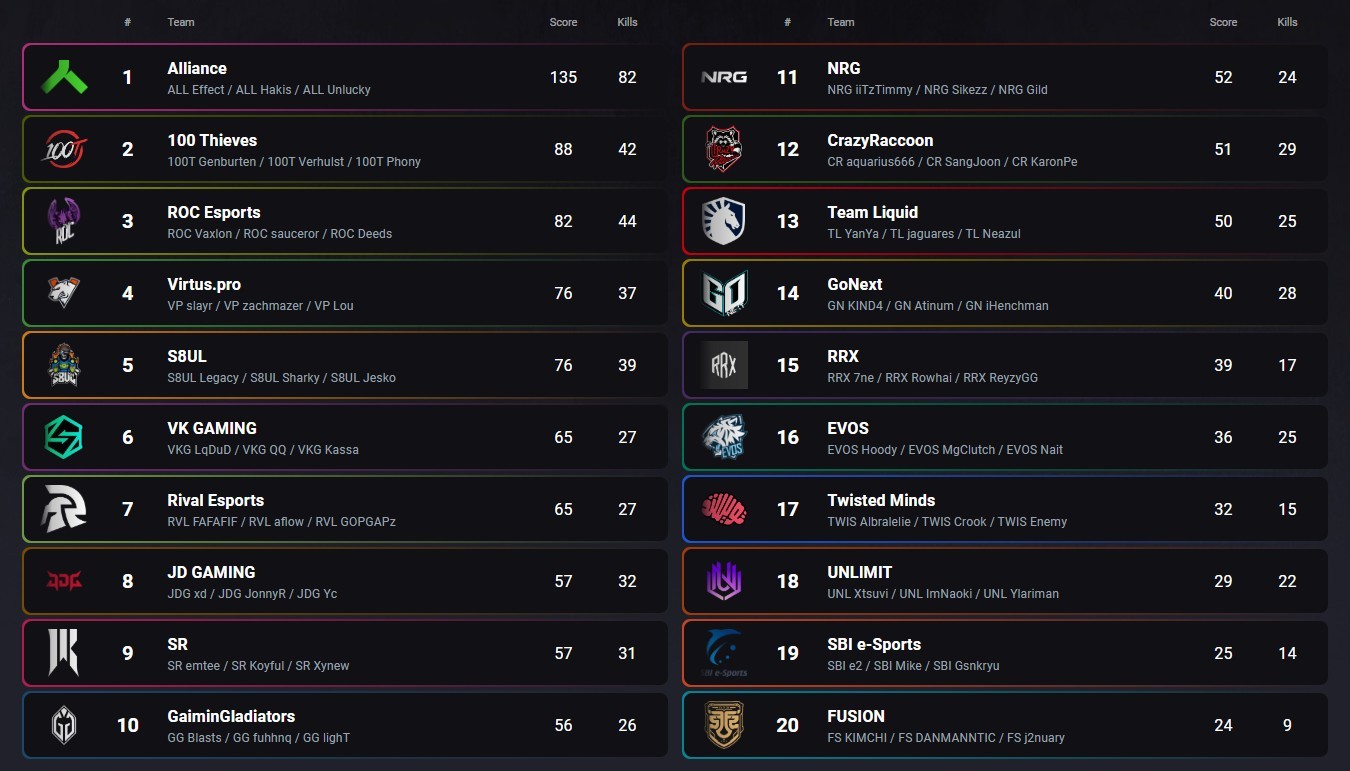Image resolution: width=1350 pixels, height=771 pixels.
Task: Click the FUSION gold logo
Action: tap(724, 725)
